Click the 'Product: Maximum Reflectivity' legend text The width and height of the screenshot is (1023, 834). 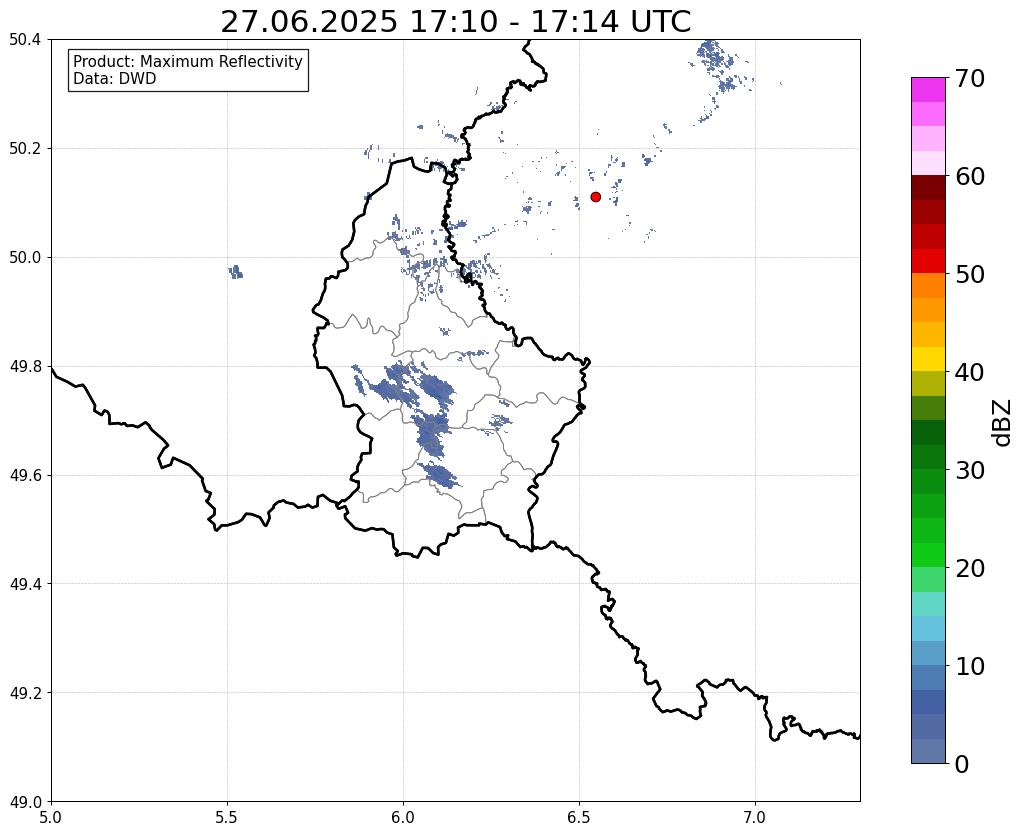click(188, 61)
